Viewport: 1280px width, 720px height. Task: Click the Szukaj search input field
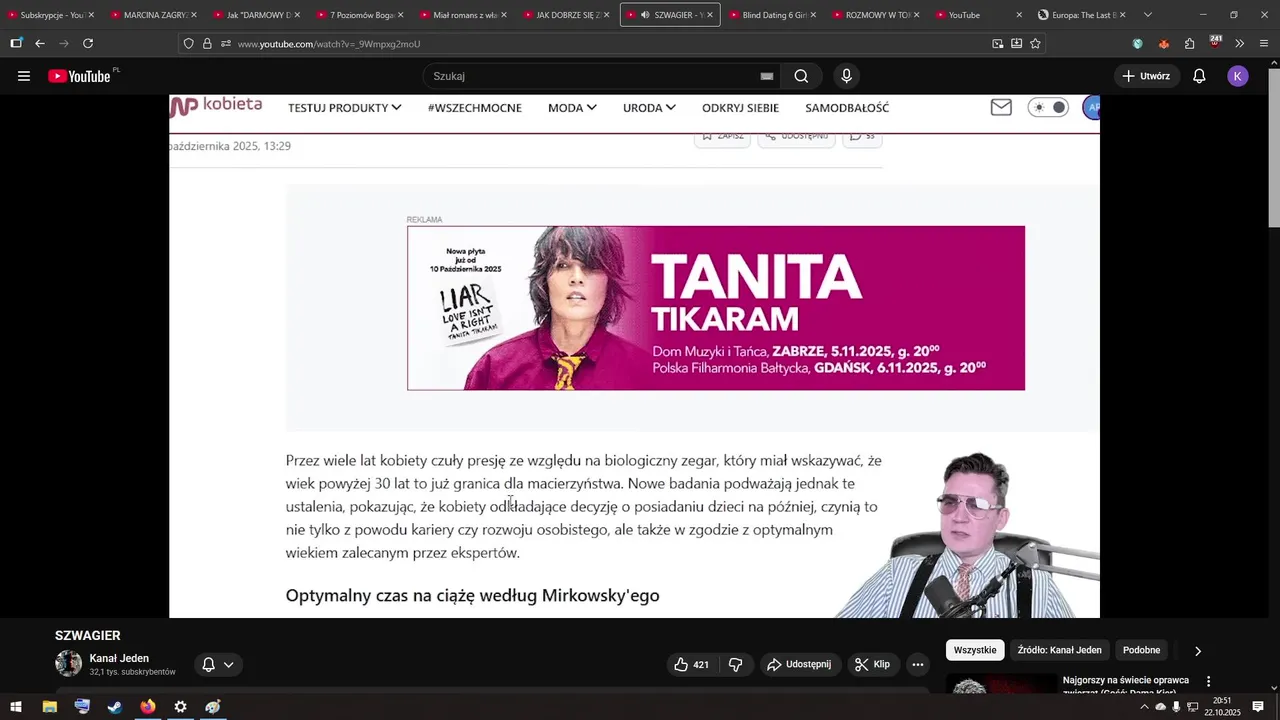(597, 76)
